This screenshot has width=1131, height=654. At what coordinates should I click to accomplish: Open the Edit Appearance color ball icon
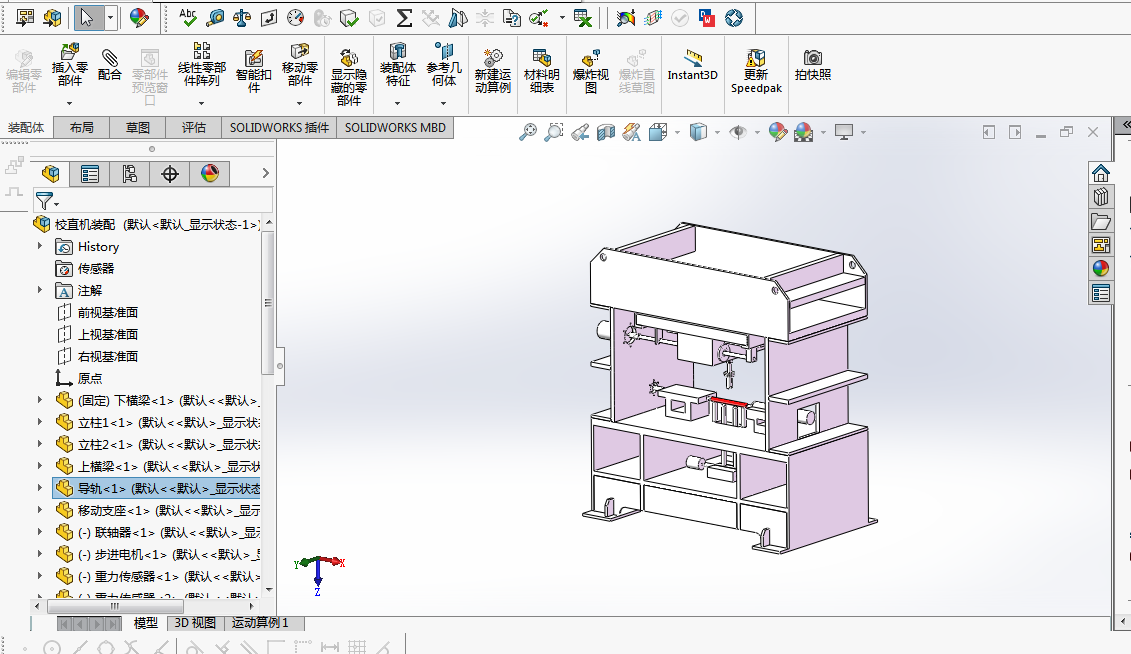(778, 132)
